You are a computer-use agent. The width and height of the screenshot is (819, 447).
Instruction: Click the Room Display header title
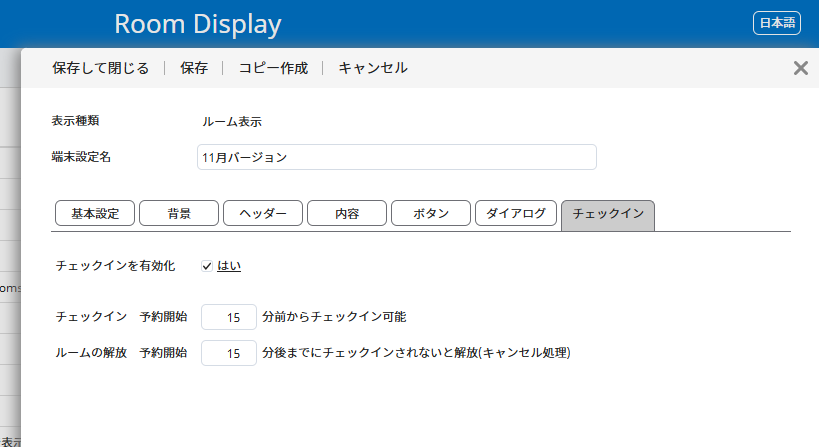[198, 23]
